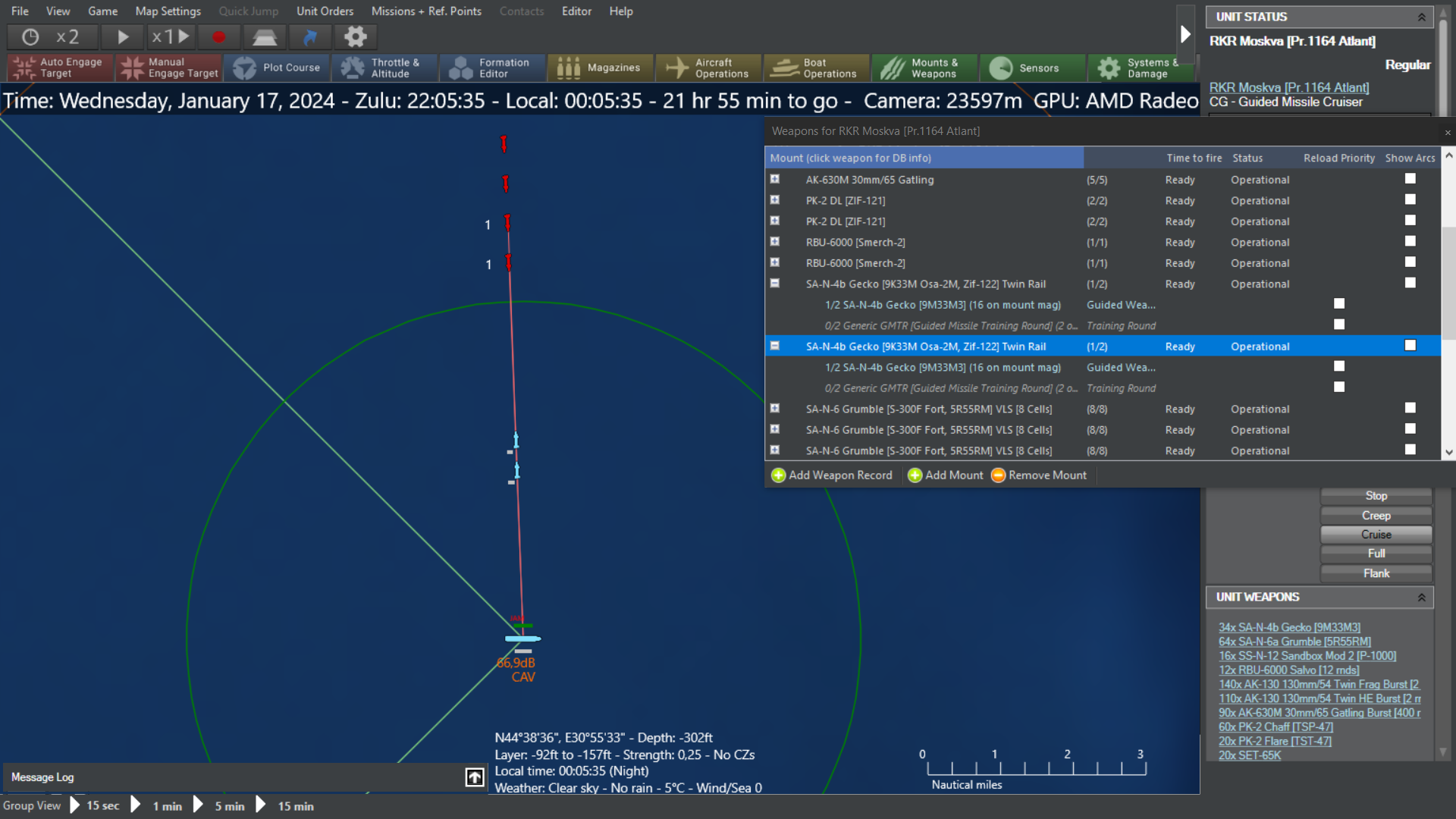The width and height of the screenshot is (1456, 819).
Task: Open Magazines
Action: (601, 67)
